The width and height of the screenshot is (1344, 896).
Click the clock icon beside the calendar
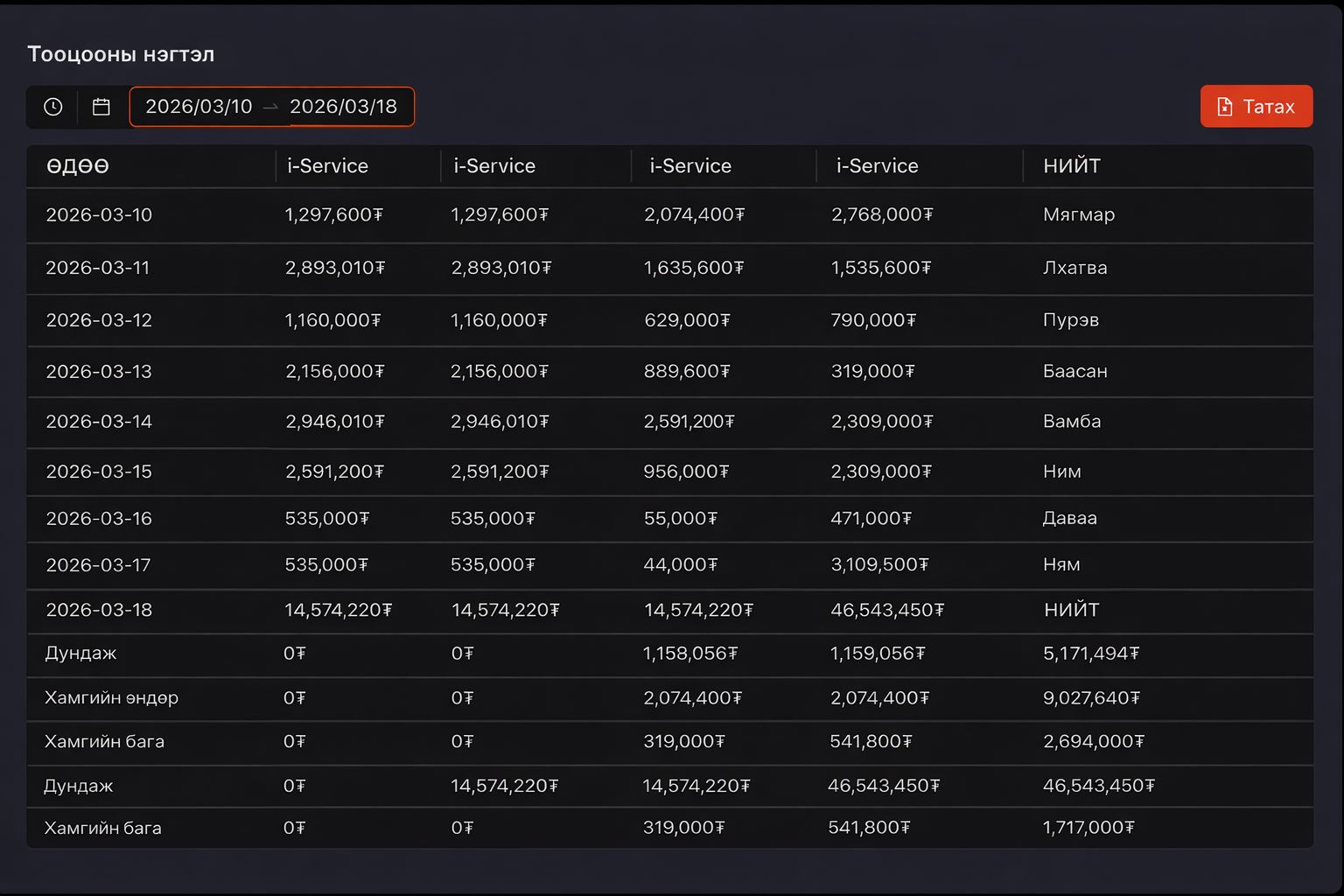[53, 107]
